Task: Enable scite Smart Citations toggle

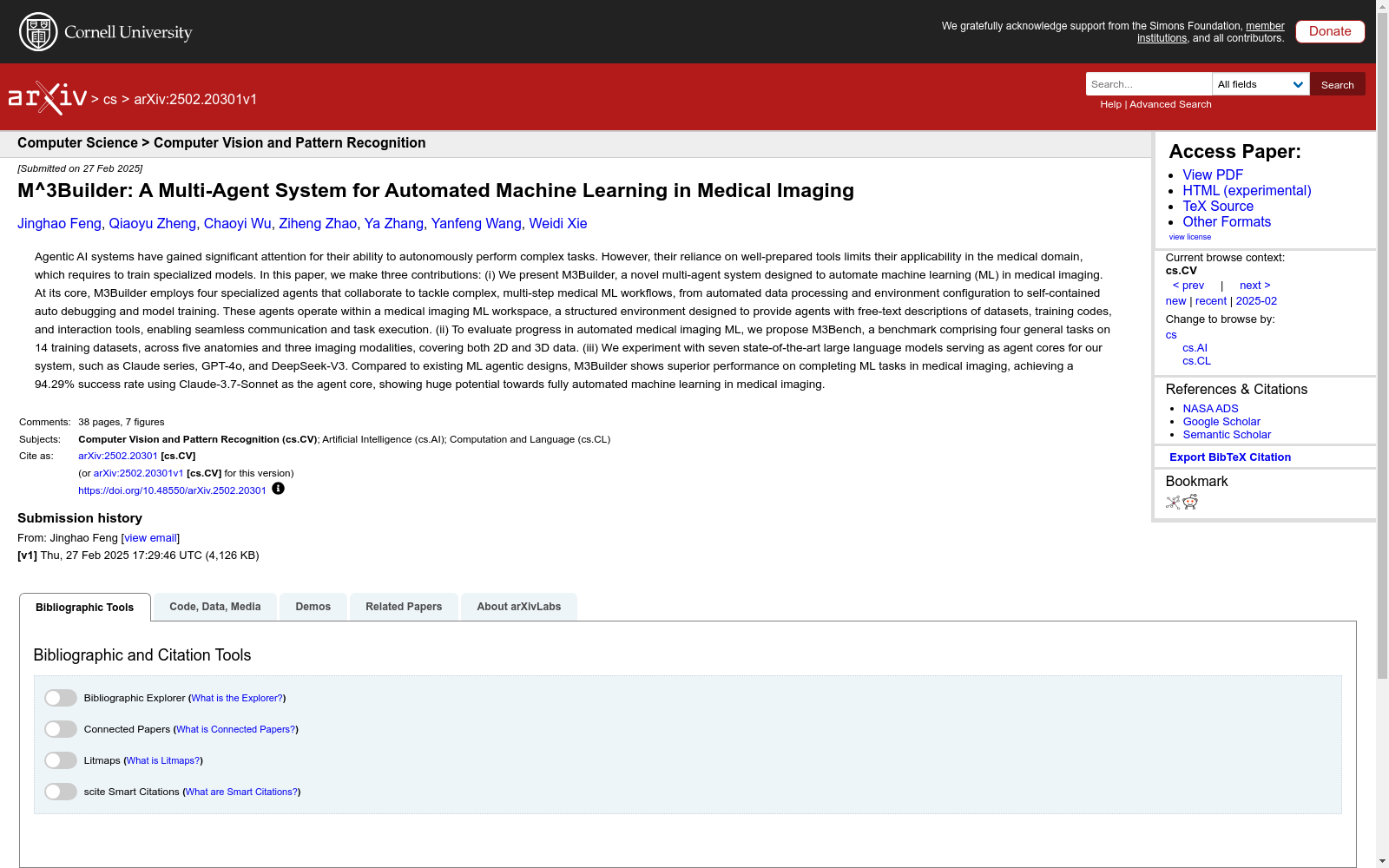Action: point(61,792)
